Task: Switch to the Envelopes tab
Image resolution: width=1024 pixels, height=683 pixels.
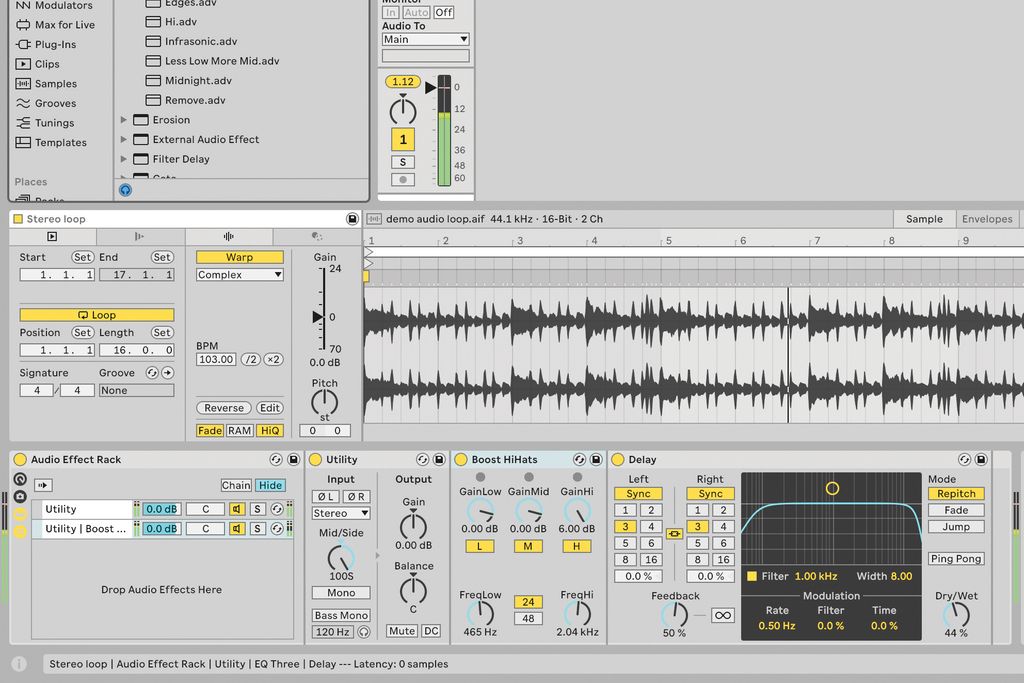Action: [987, 218]
